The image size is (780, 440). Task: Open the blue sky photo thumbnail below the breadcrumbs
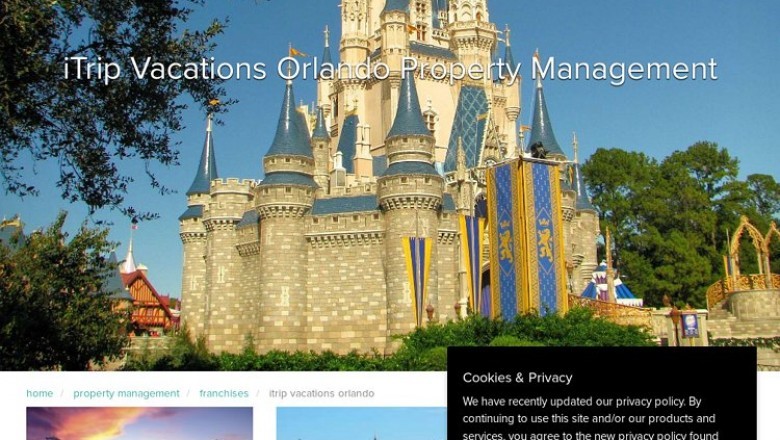coord(362,424)
